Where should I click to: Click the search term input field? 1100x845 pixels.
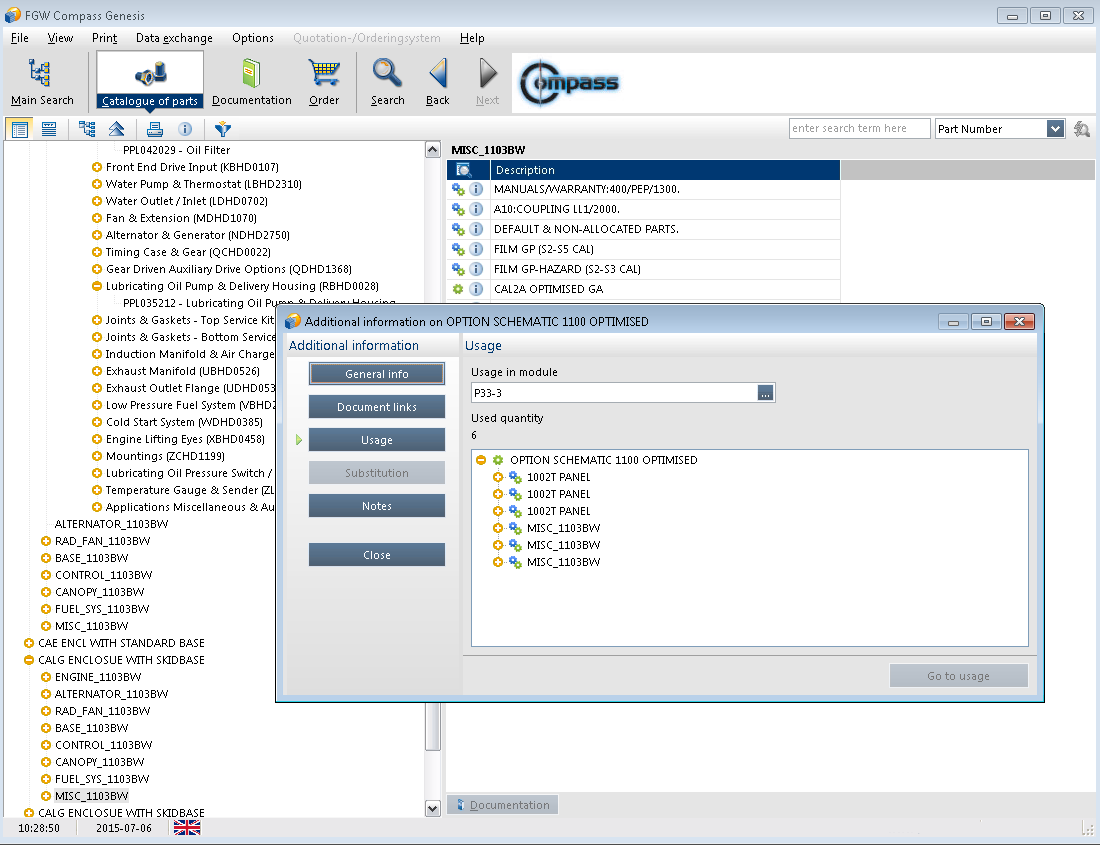pos(859,129)
